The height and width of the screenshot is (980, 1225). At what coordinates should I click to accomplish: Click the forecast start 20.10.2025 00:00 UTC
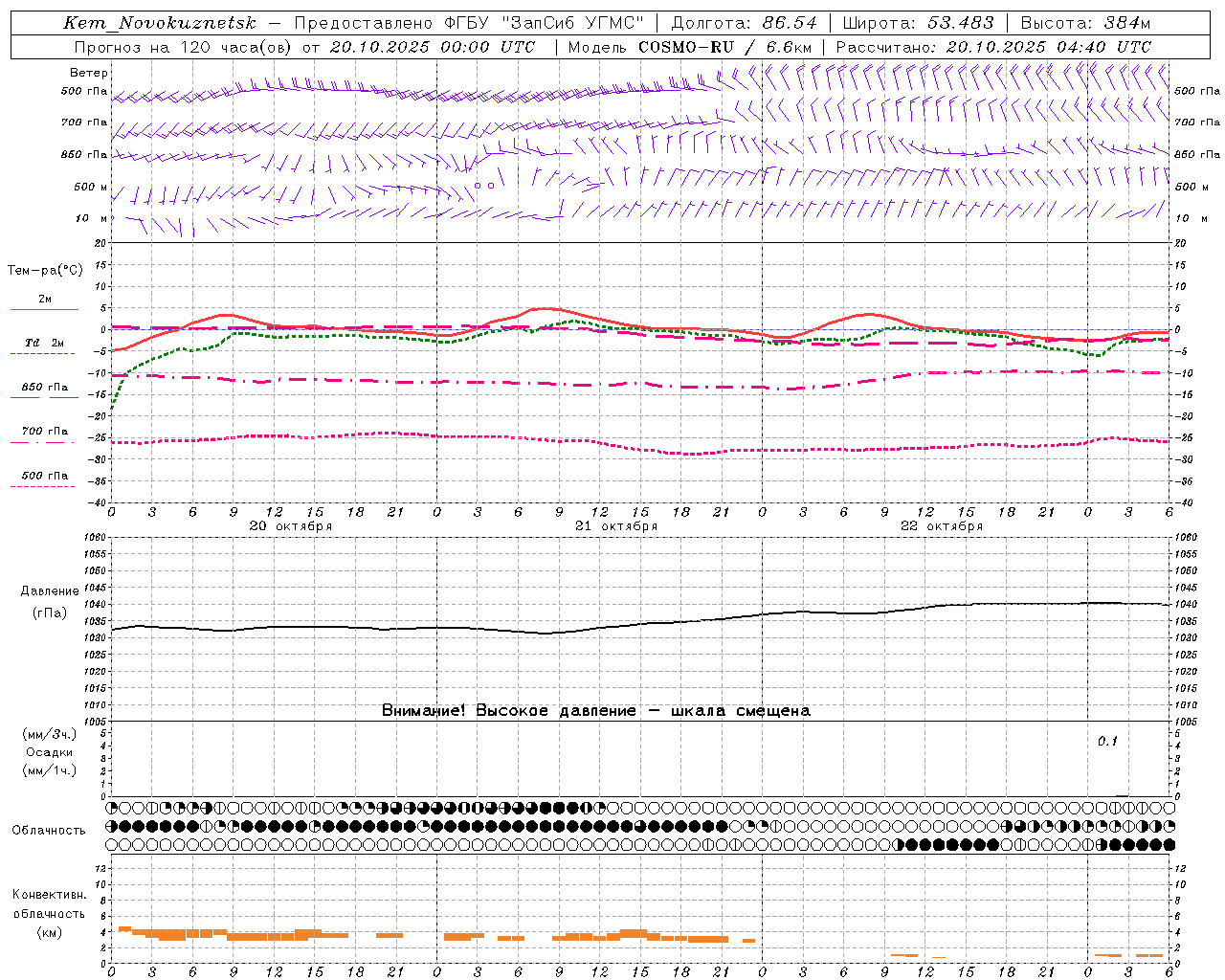click(433, 47)
